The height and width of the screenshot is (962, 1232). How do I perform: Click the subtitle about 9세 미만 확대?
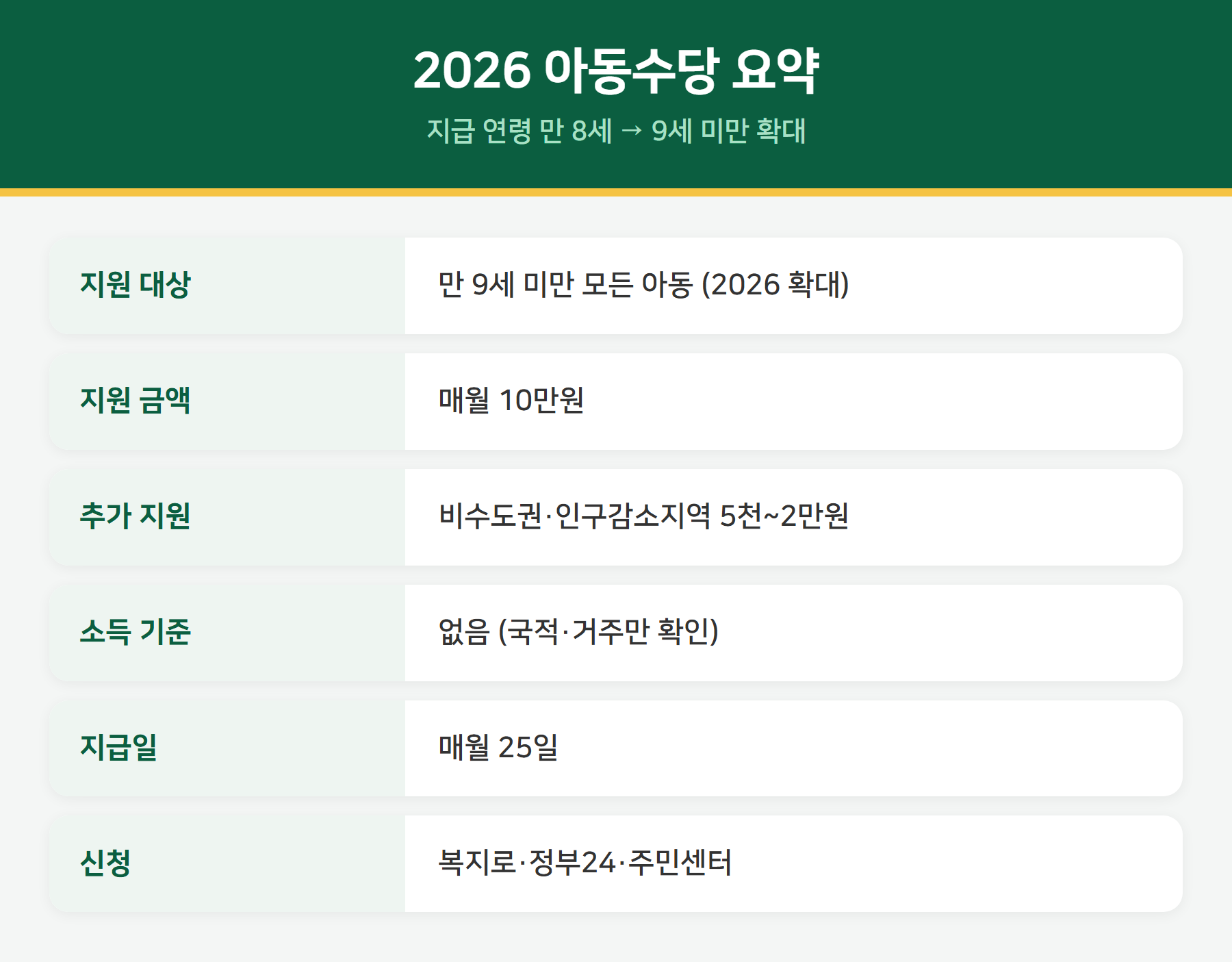tap(616, 131)
